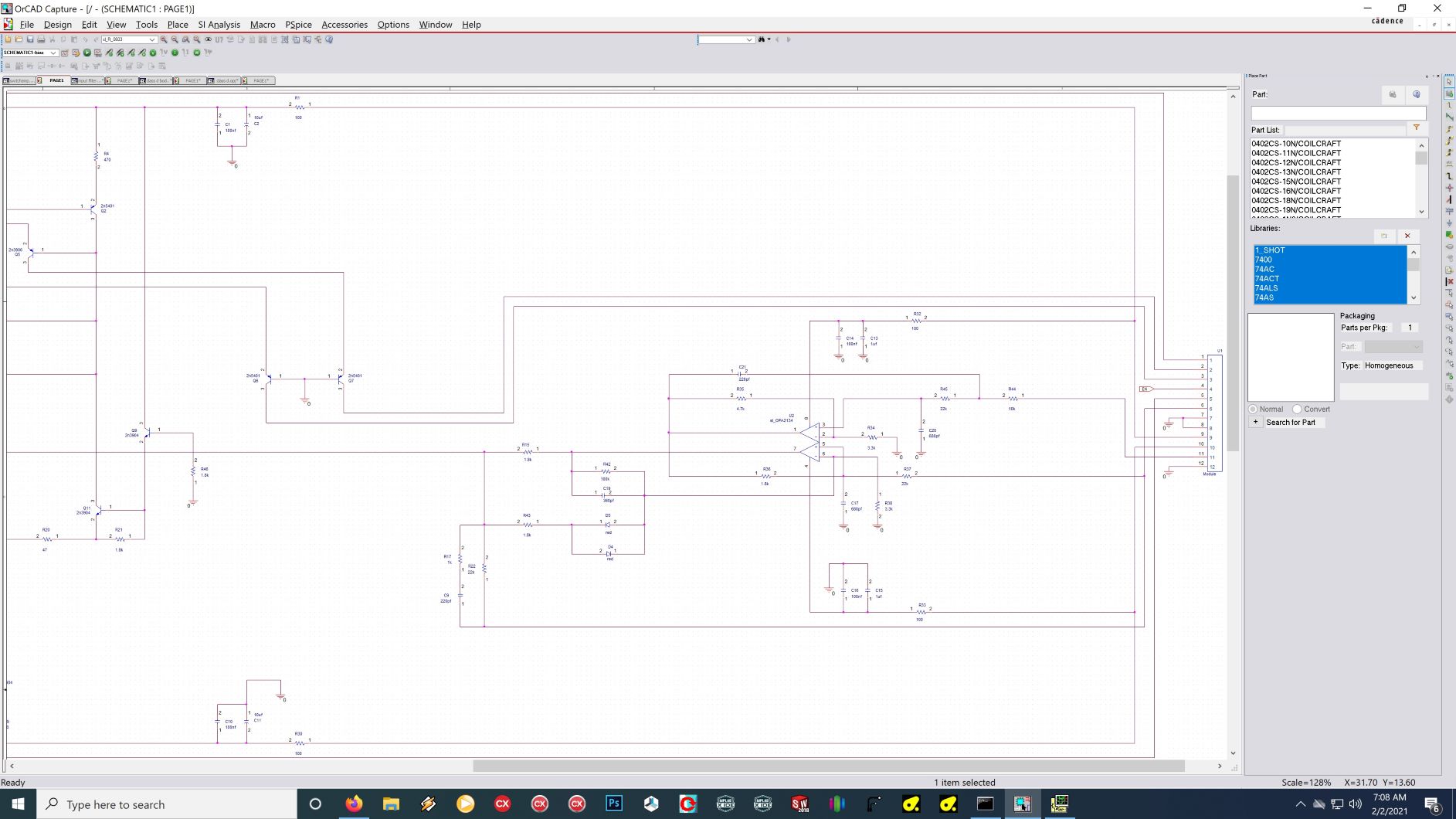Open File Explorer from the taskbar
Viewport: 1456px width, 819px height.
[x=391, y=804]
